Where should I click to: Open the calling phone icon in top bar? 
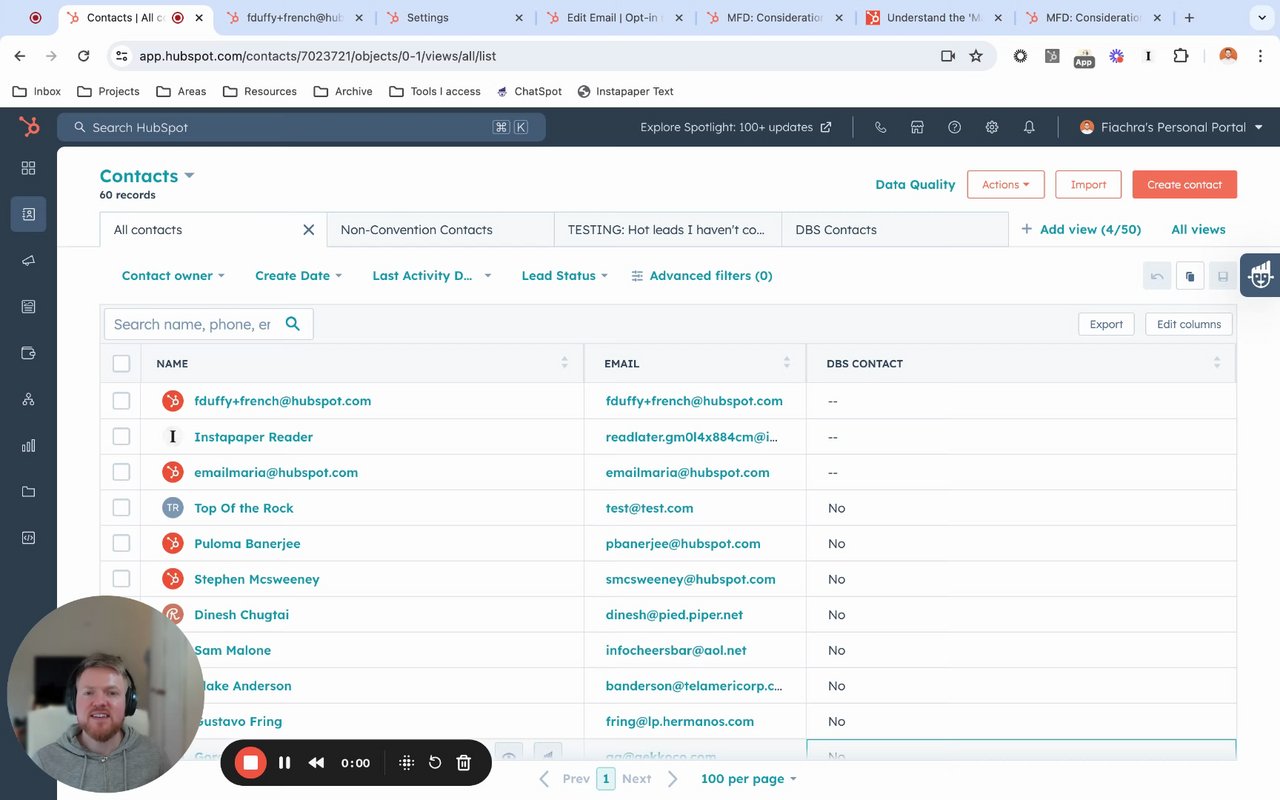point(881,127)
